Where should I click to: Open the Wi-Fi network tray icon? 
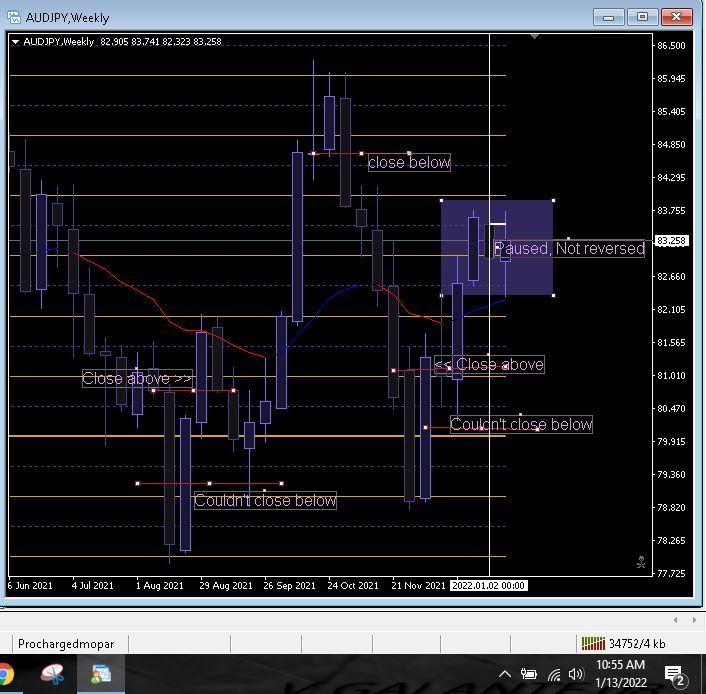pyautogui.click(x=554, y=674)
